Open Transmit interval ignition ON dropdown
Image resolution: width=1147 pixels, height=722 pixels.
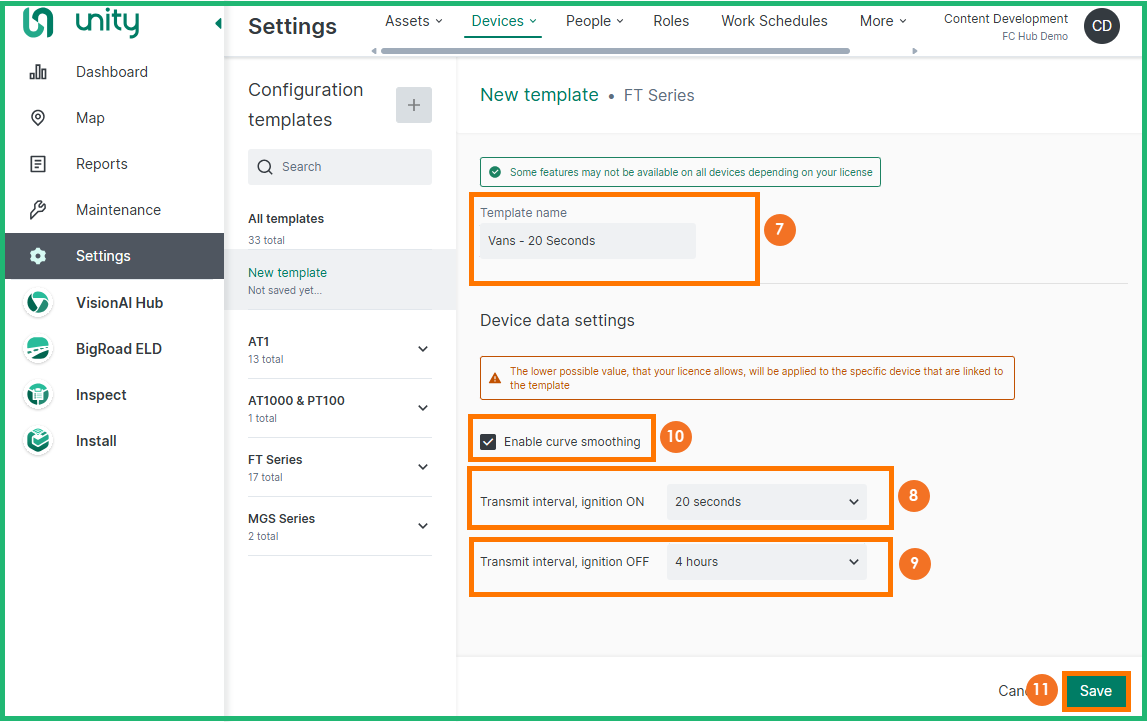click(x=766, y=502)
